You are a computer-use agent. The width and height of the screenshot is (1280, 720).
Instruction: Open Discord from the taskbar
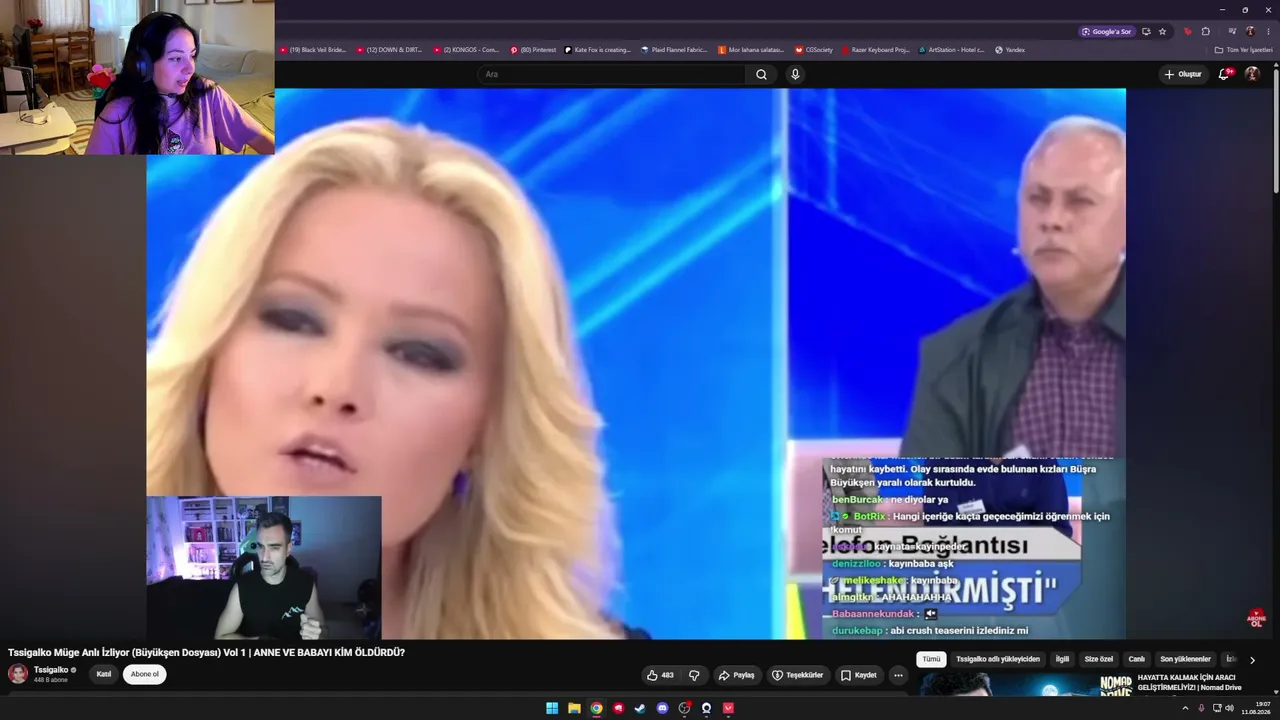[662, 708]
